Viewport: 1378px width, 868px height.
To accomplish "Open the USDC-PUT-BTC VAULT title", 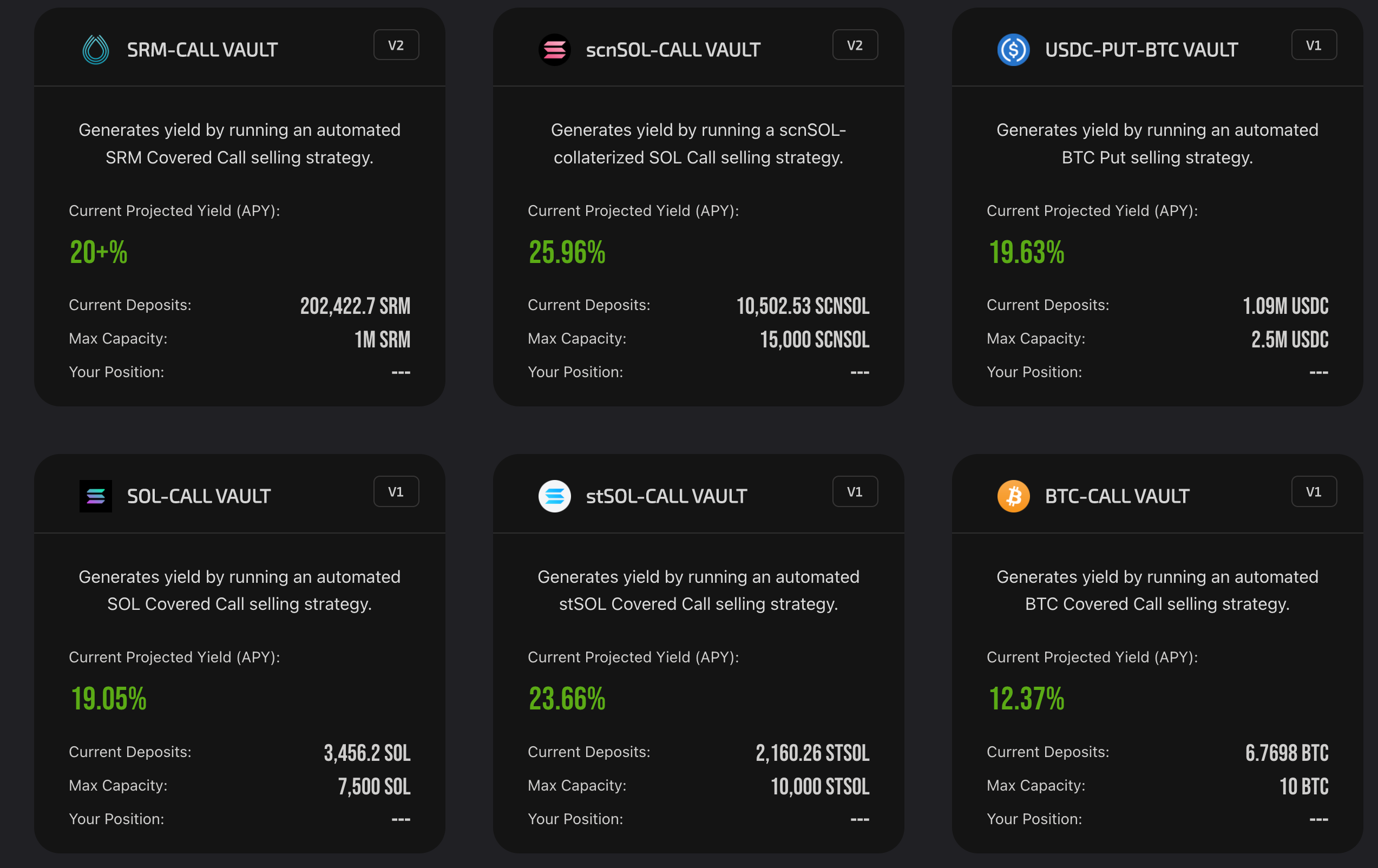I will click(1141, 50).
